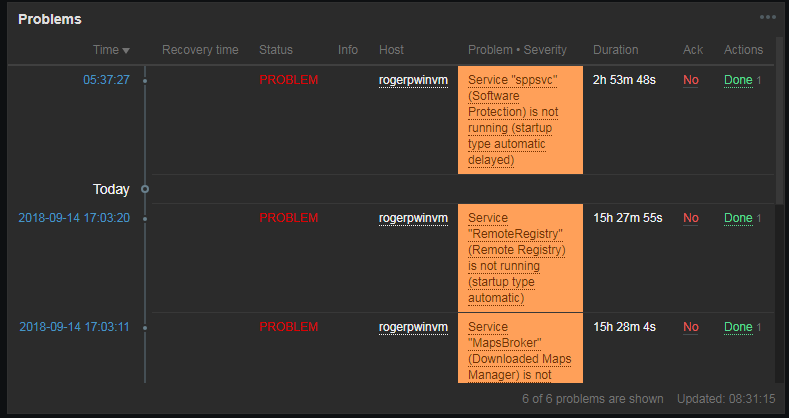The width and height of the screenshot is (789, 418).
Task: Click the timeline dot beside 05:37:27
Action: 145,80
